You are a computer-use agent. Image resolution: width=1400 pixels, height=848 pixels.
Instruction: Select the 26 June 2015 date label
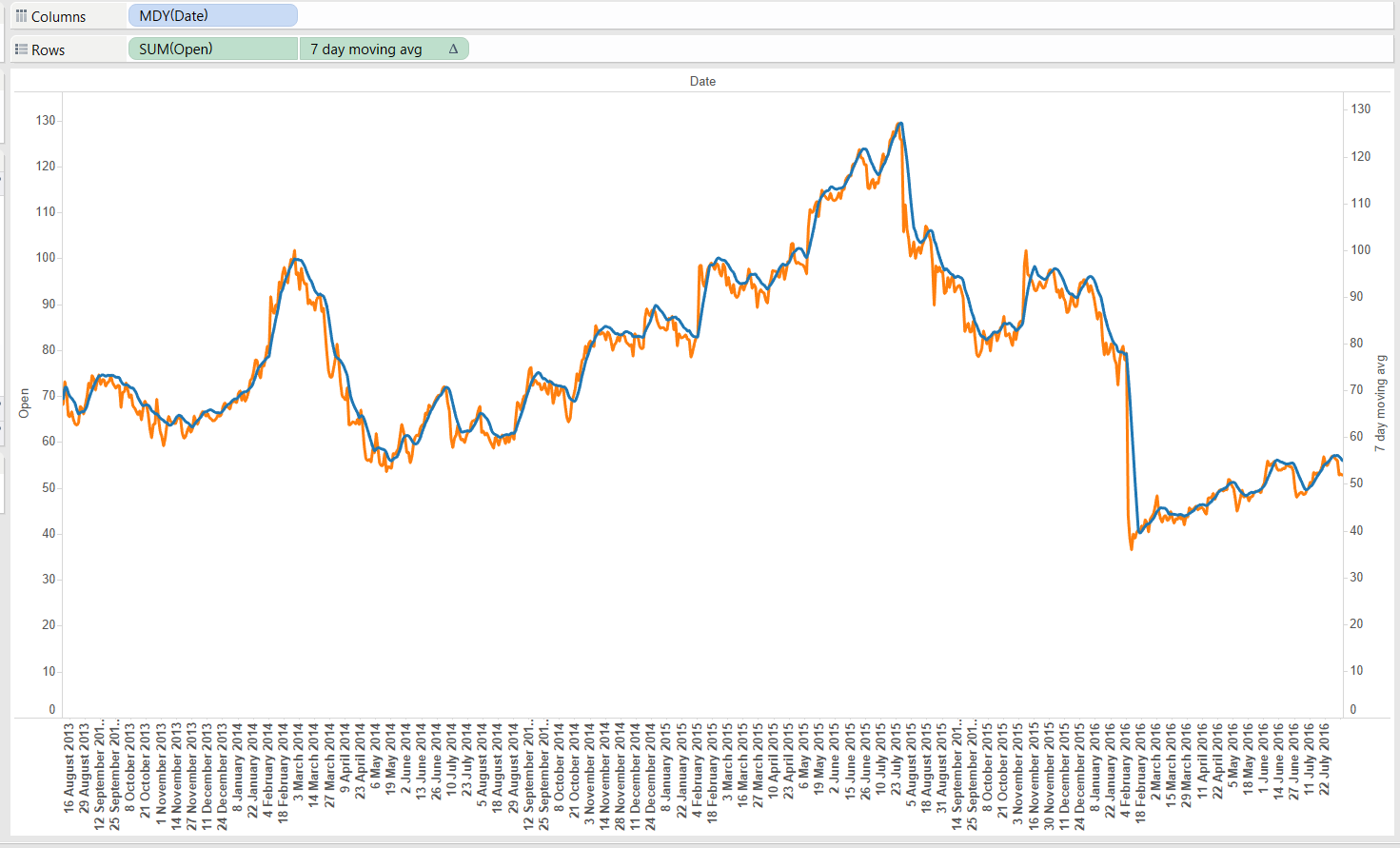click(864, 761)
